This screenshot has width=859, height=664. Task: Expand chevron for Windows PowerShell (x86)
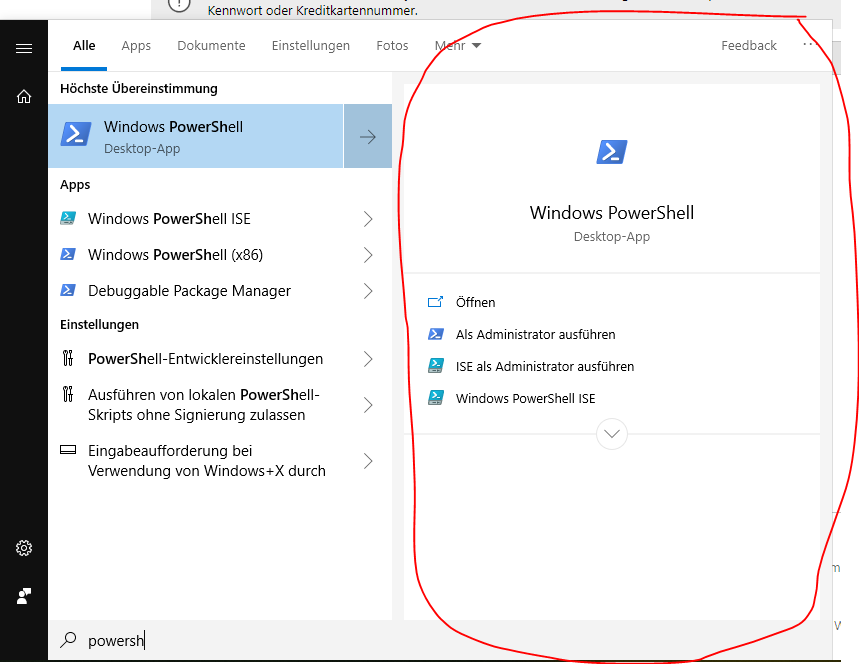368,255
